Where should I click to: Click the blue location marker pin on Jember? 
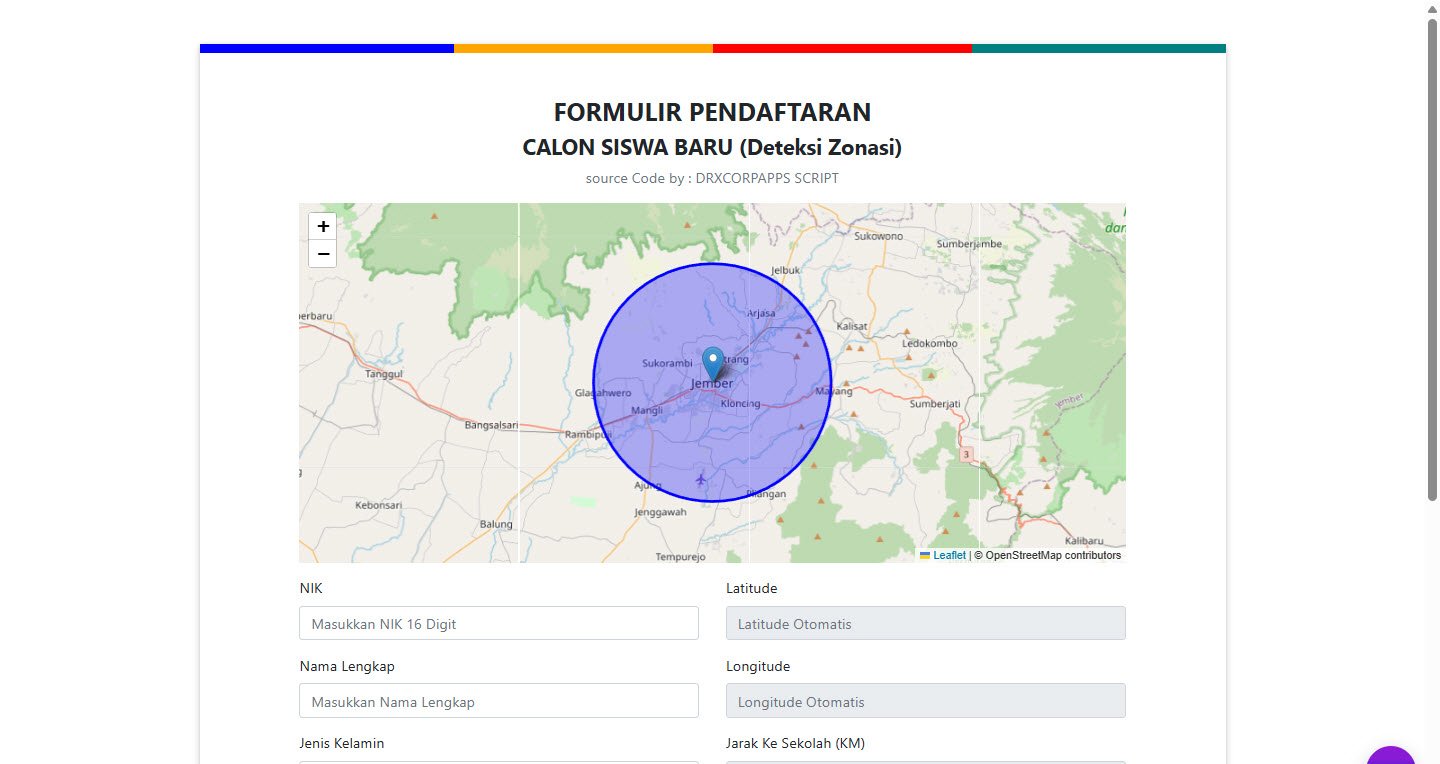click(x=713, y=363)
